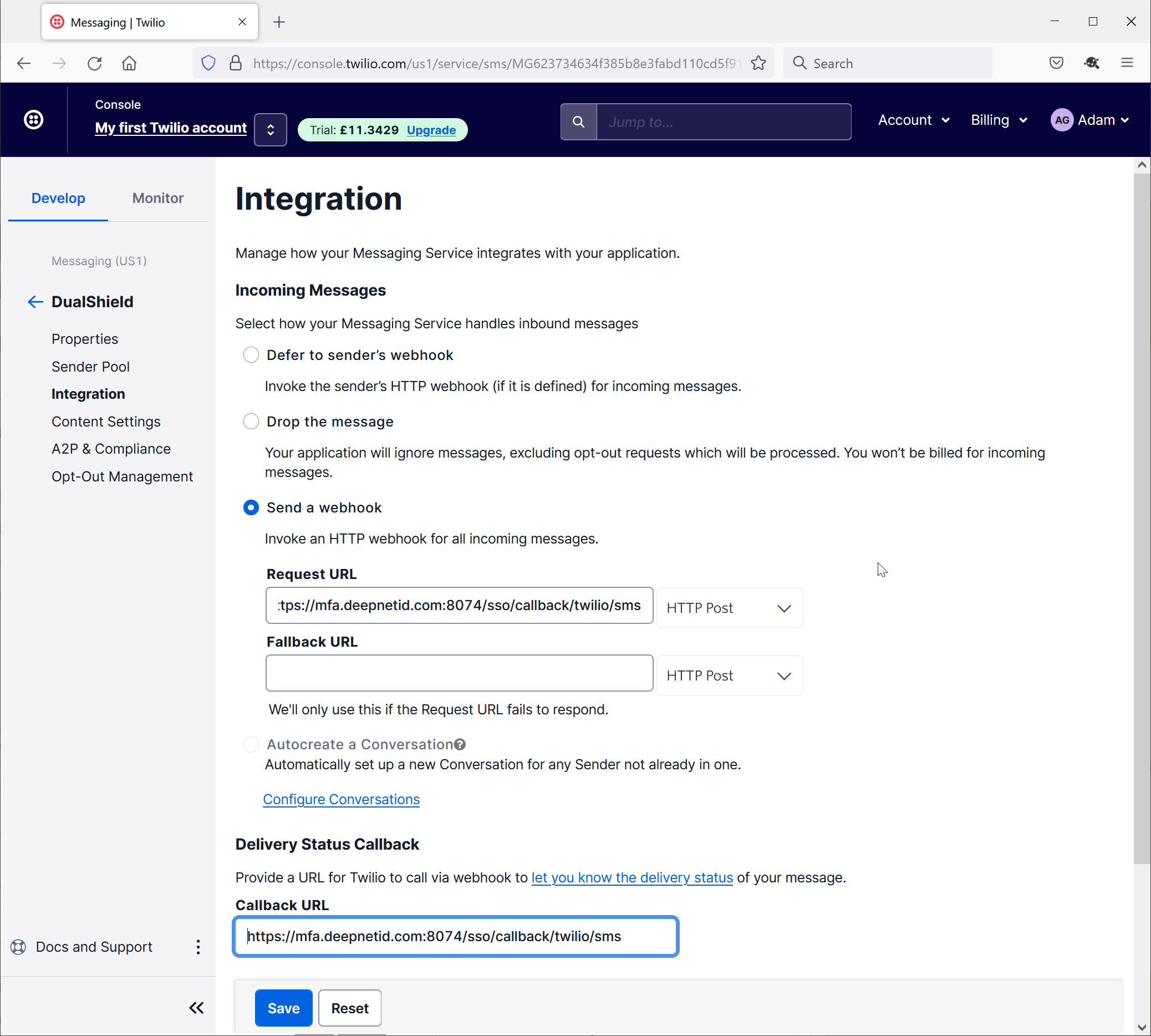The image size is (1151, 1036).
Task: Collapse sidebar with double-chevron icon
Action: coord(196,1008)
